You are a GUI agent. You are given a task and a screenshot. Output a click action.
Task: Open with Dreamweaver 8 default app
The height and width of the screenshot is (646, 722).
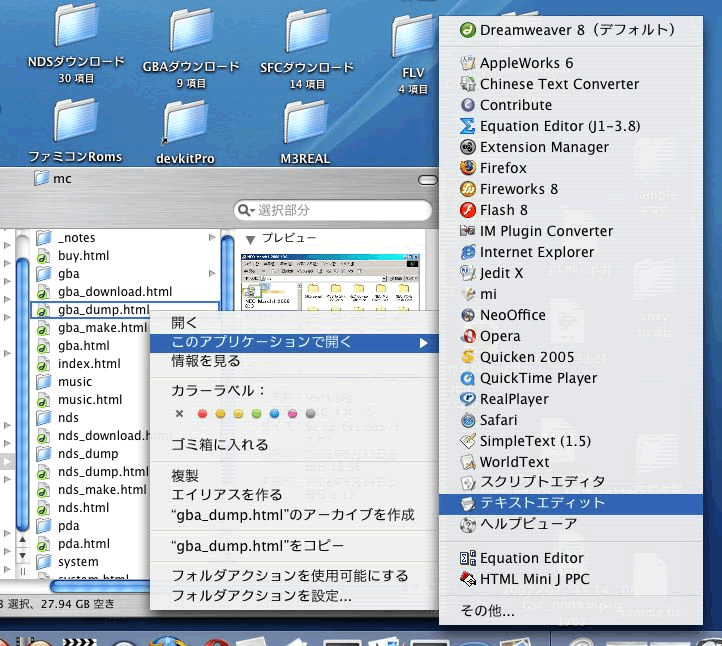571,30
